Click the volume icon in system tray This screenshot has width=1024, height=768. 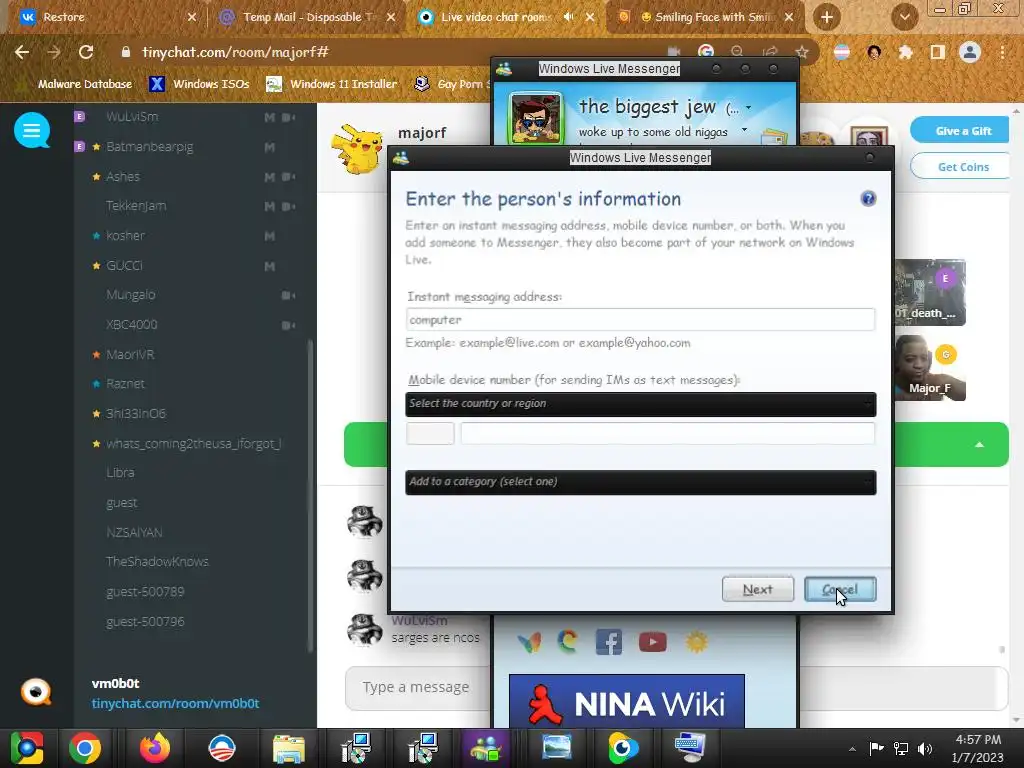[925, 748]
